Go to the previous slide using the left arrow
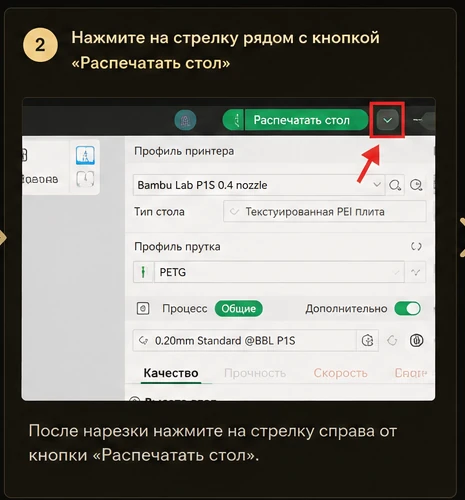Viewport: 465px width, 500px height. coord(3,237)
